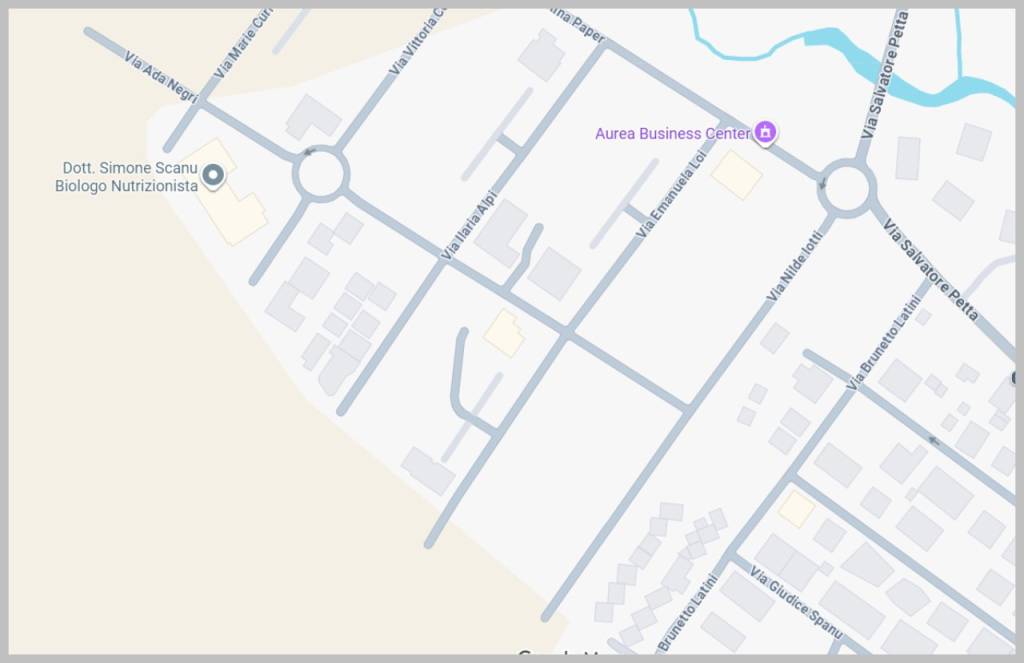Click the roundabout near Via Ada Negri

(x=321, y=174)
